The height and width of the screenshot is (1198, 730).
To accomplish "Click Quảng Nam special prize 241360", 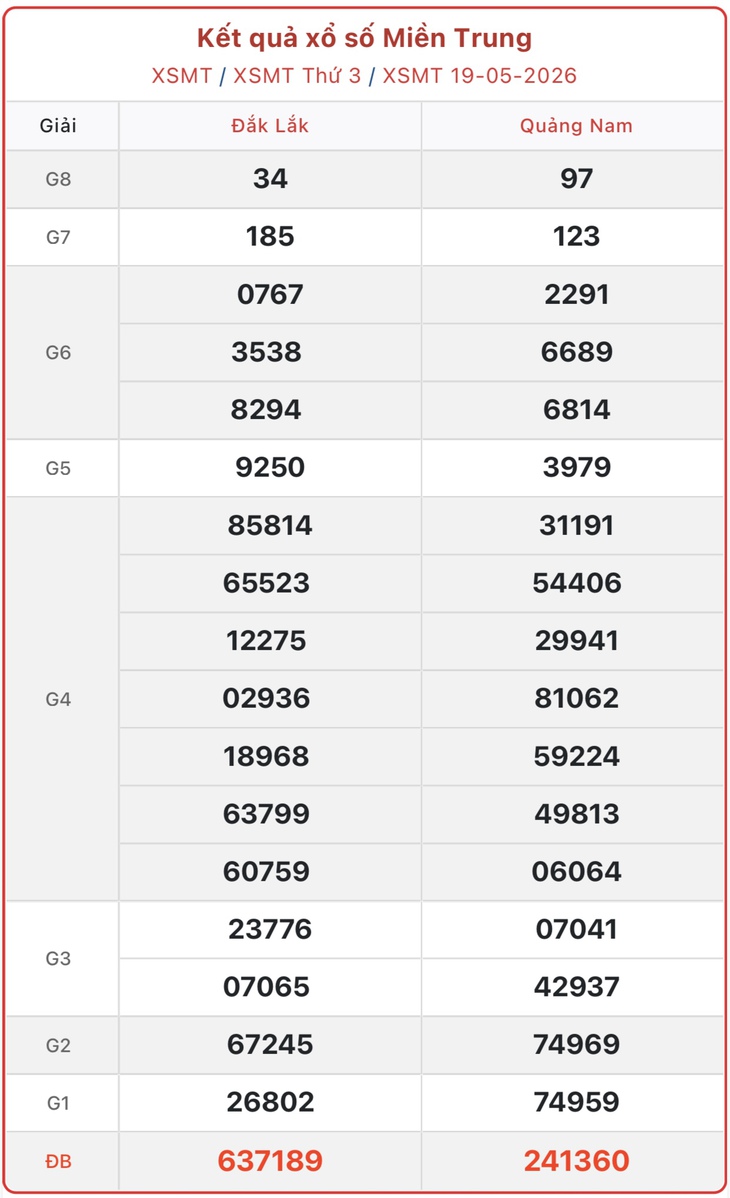I will coord(576,1161).
